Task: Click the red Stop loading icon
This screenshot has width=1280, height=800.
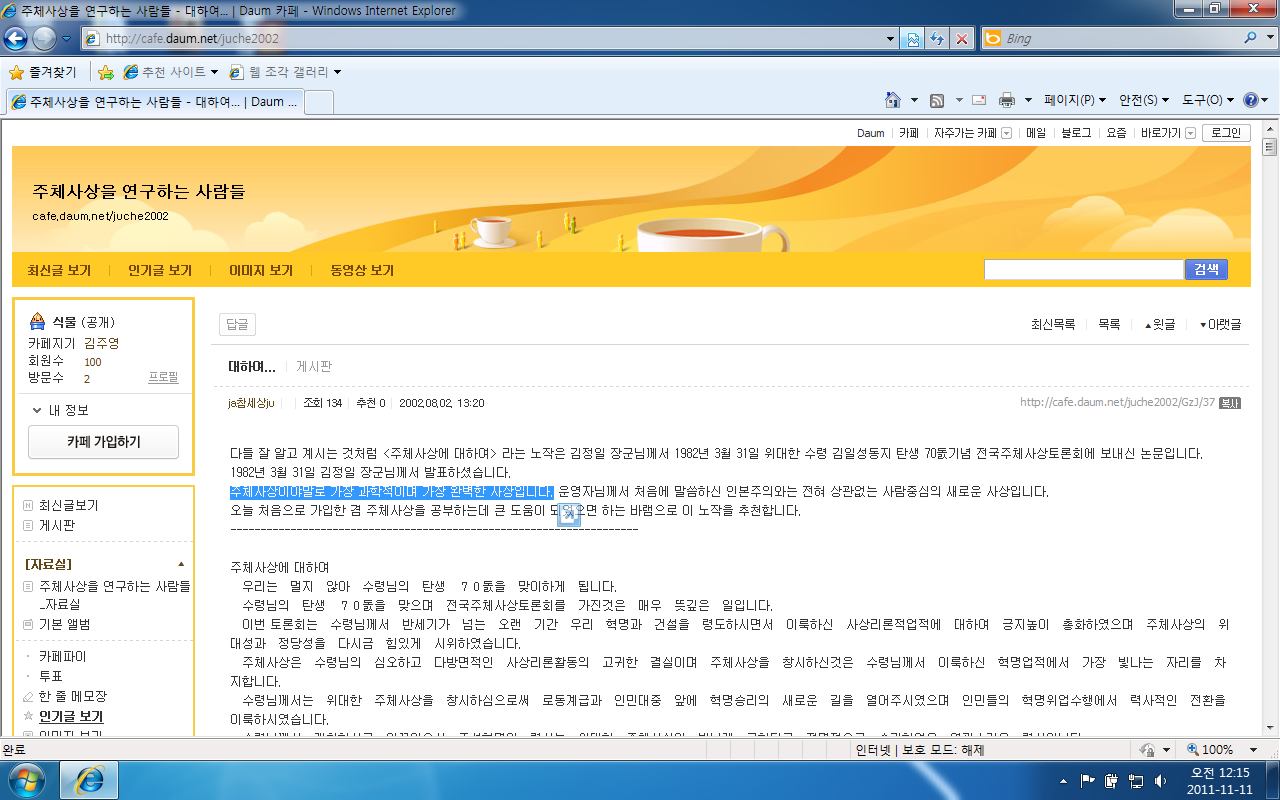Action: click(x=961, y=39)
